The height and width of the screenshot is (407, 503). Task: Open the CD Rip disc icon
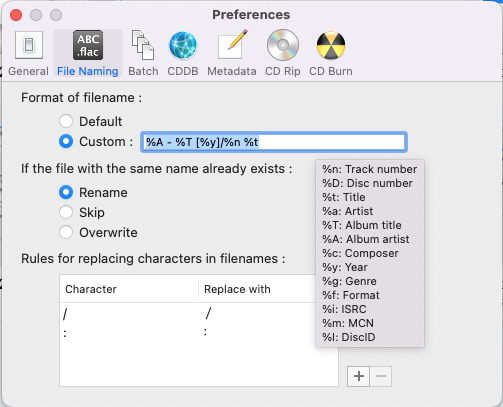pyautogui.click(x=283, y=45)
